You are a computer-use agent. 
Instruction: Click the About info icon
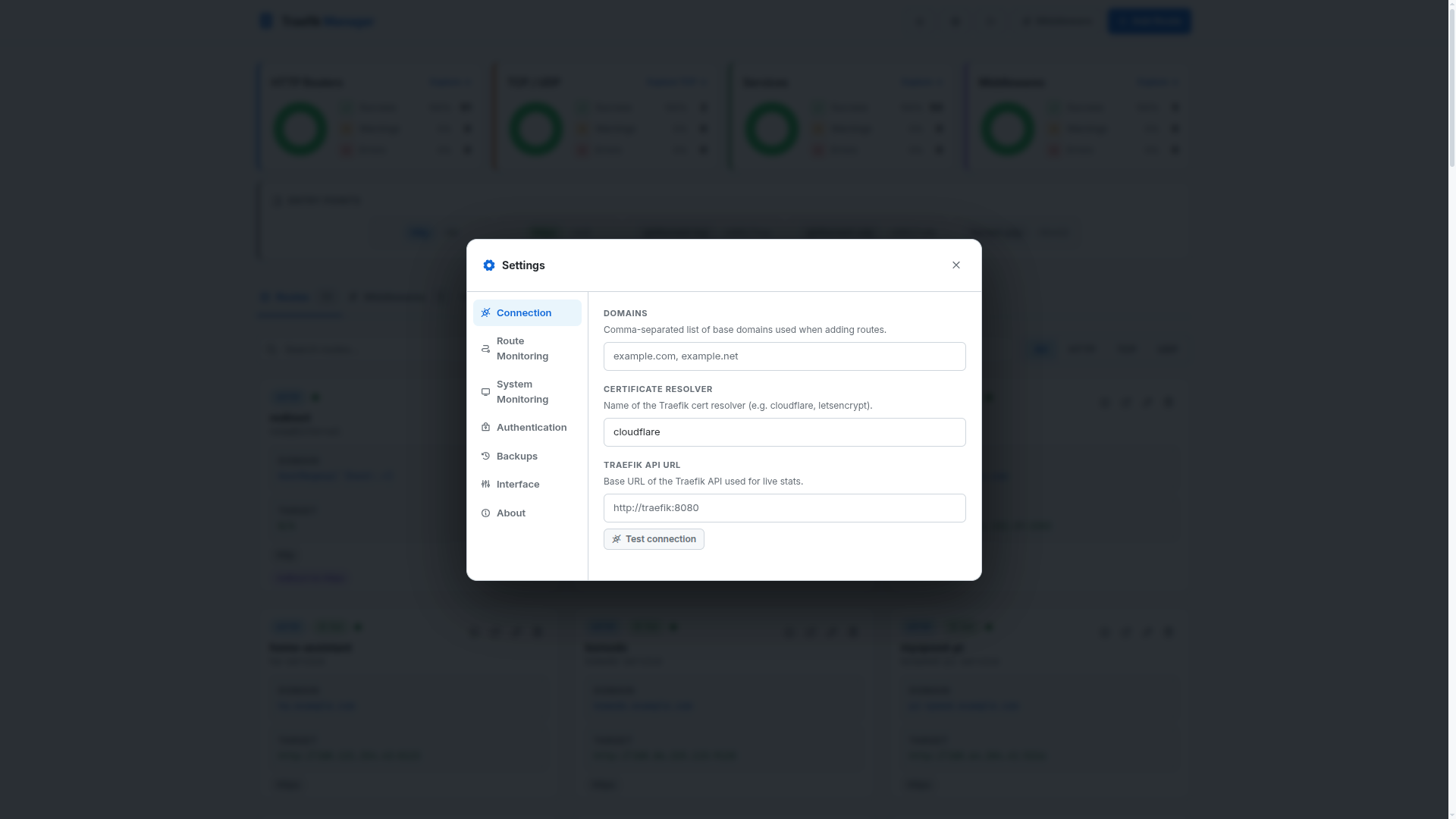(486, 513)
